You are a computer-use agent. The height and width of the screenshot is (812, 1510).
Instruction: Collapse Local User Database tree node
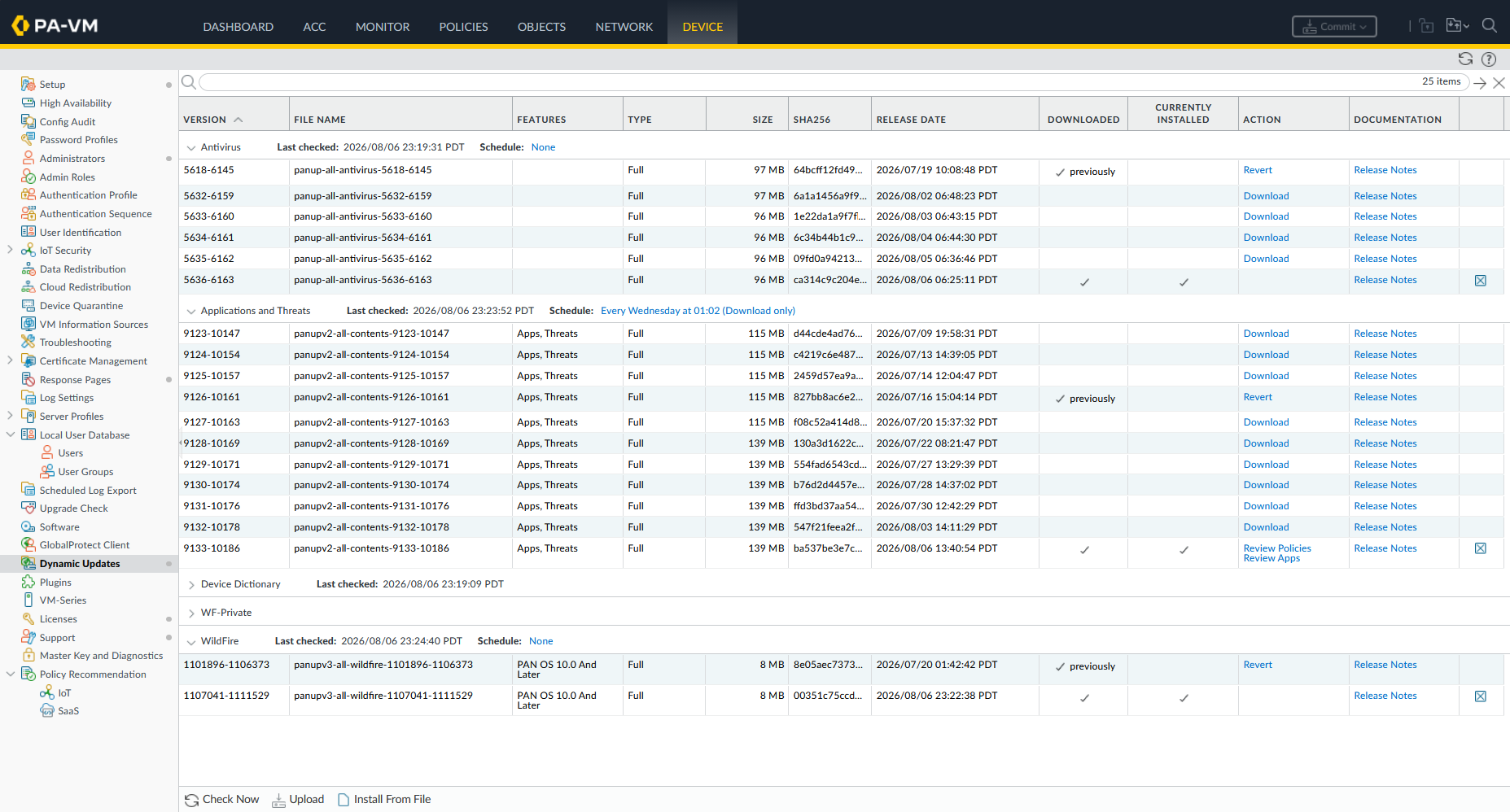(10, 434)
